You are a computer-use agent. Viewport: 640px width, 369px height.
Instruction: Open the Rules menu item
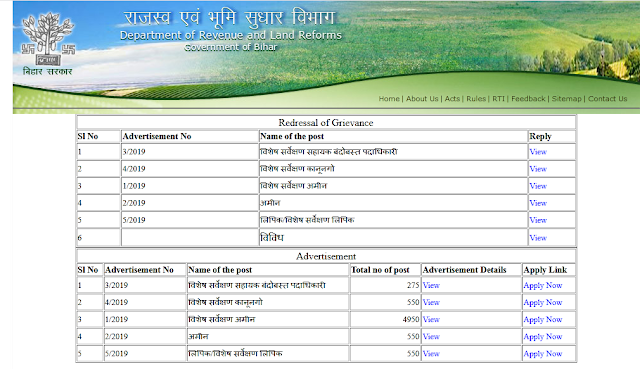click(x=476, y=99)
